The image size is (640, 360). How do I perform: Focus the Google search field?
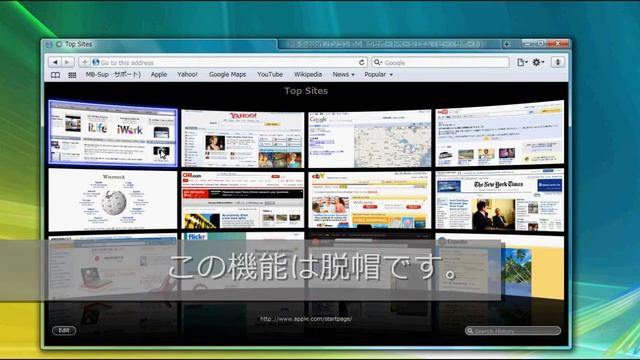click(x=440, y=62)
